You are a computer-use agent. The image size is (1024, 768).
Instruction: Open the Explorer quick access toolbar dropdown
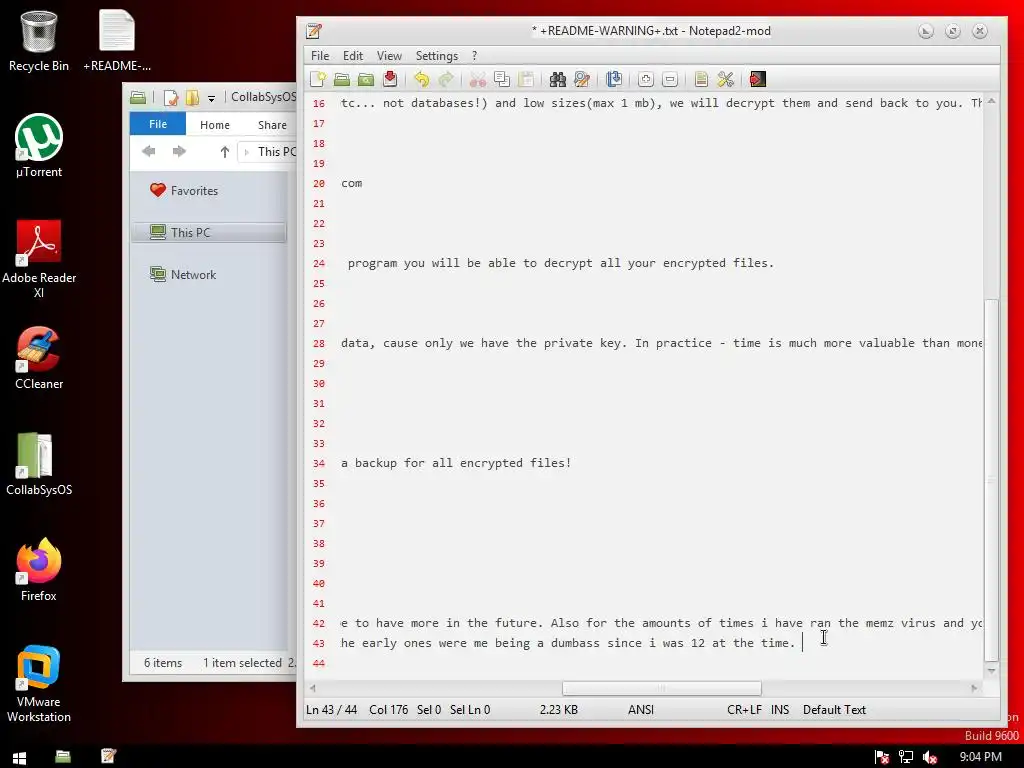(212, 99)
